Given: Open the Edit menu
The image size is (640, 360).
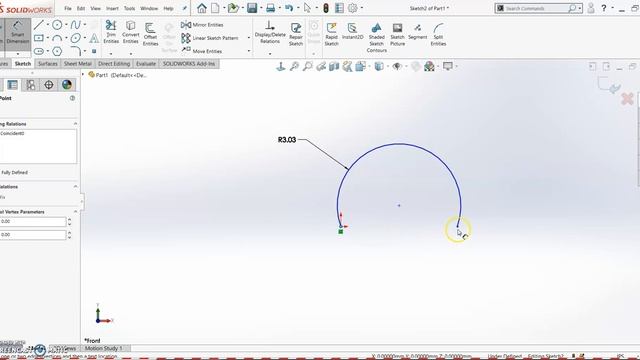Looking at the screenshot, I should (81, 8).
